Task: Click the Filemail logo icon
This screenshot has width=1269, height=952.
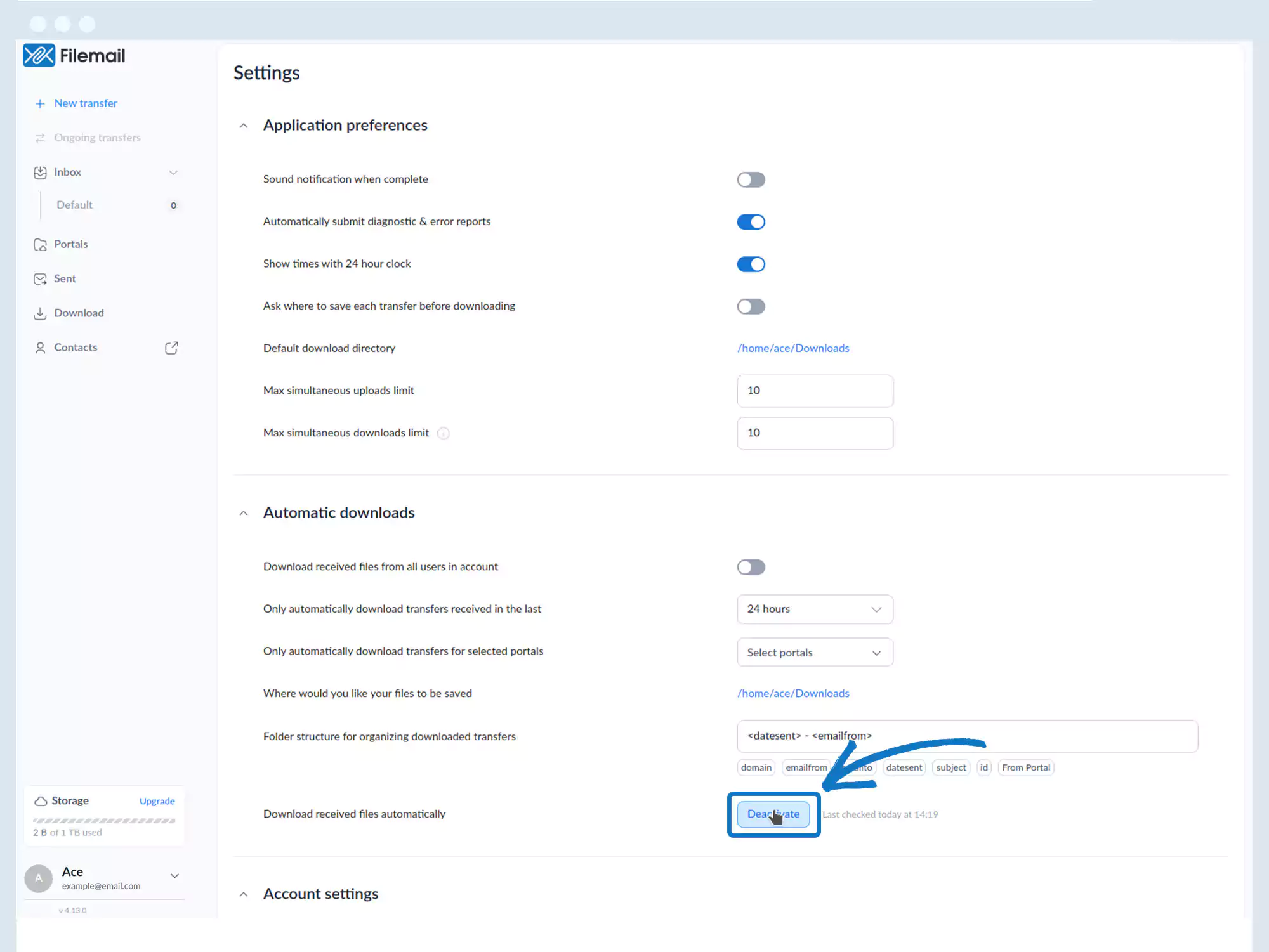Action: [39, 55]
